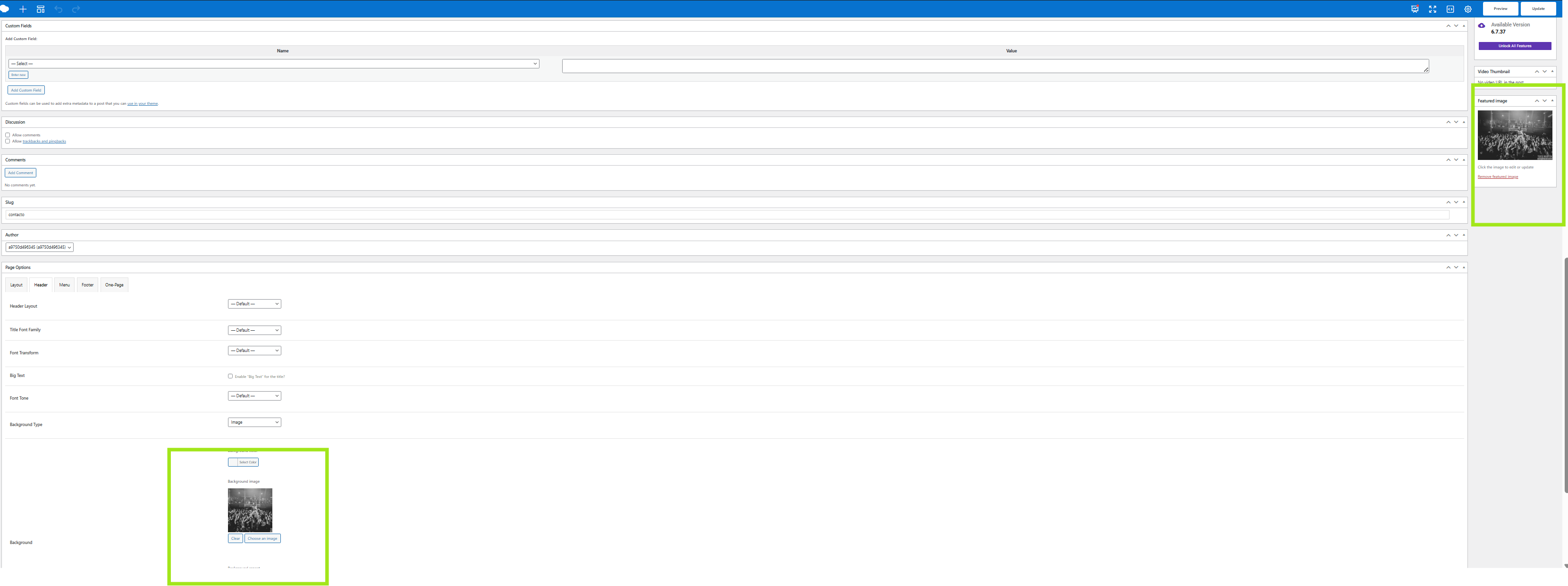This screenshot has width=1568, height=586.
Task: Switch to the Footer tab in Page Options
Action: [88, 285]
